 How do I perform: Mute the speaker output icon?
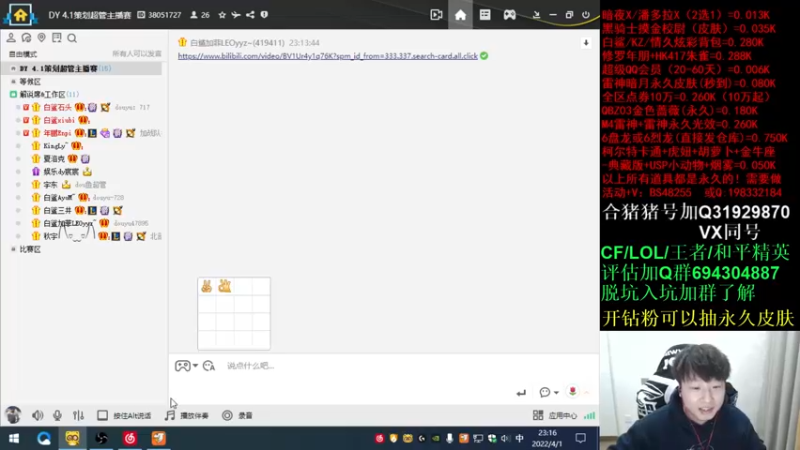[37, 415]
